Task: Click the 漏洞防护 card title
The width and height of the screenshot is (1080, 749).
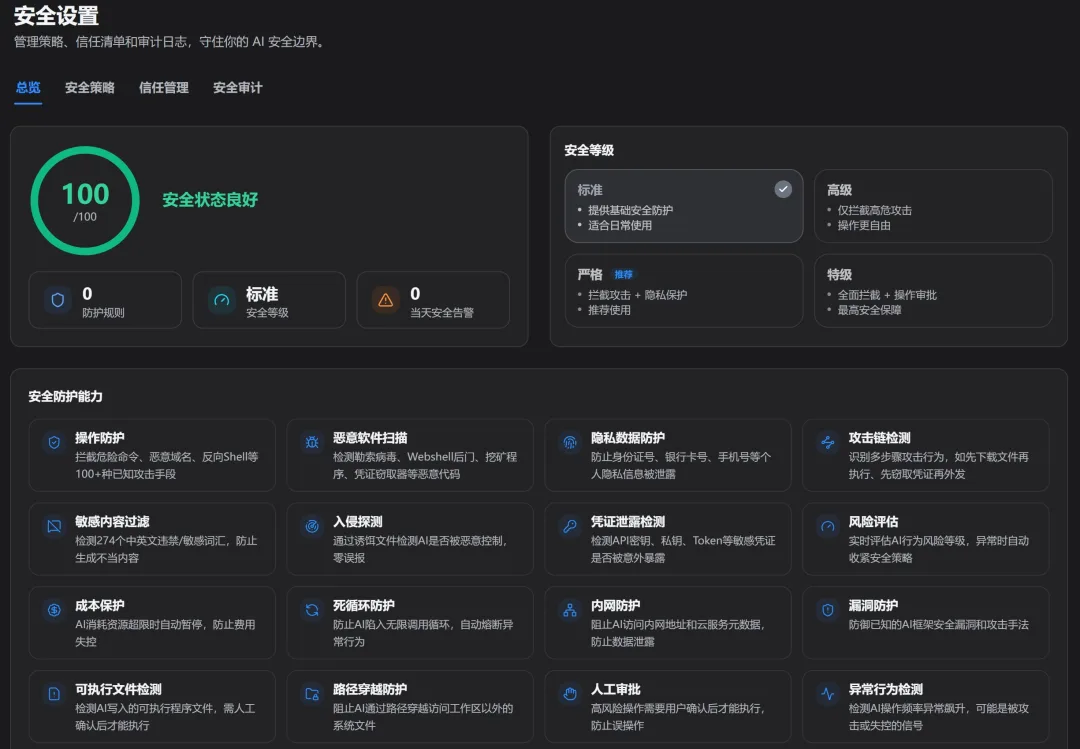Action: [873, 606]
